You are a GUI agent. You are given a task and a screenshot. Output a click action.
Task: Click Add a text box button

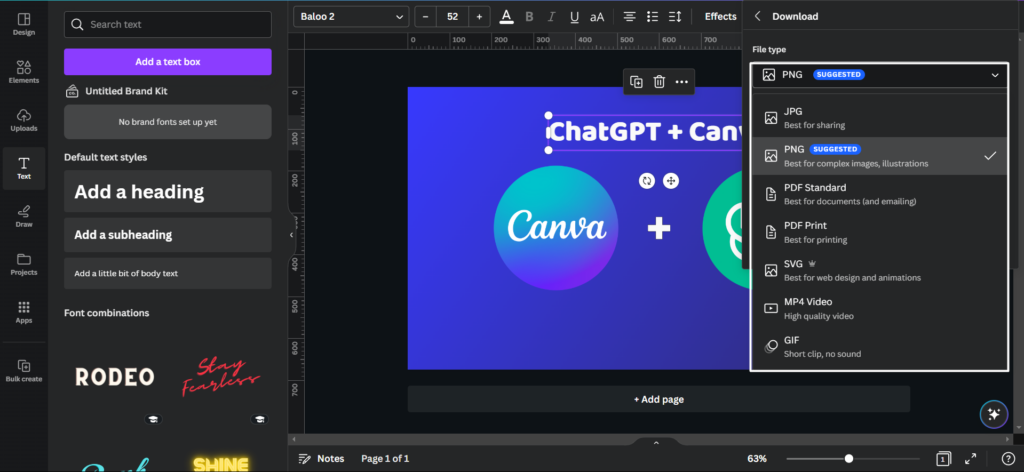[168, 62]
